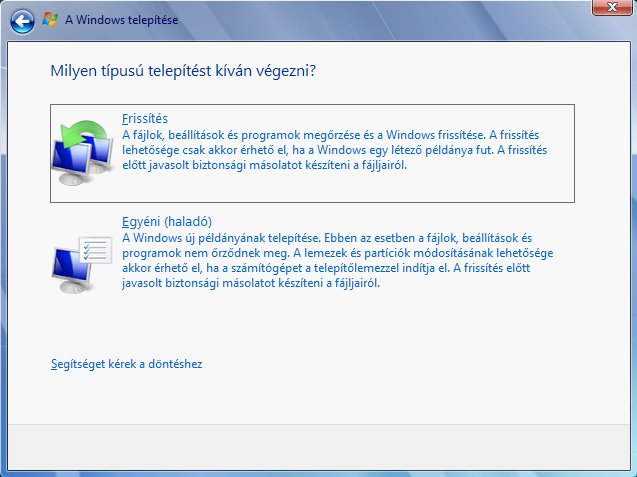Click the 'A Windows telepítése' window title
The image size is (637, 477).
(x=121, y=20)
